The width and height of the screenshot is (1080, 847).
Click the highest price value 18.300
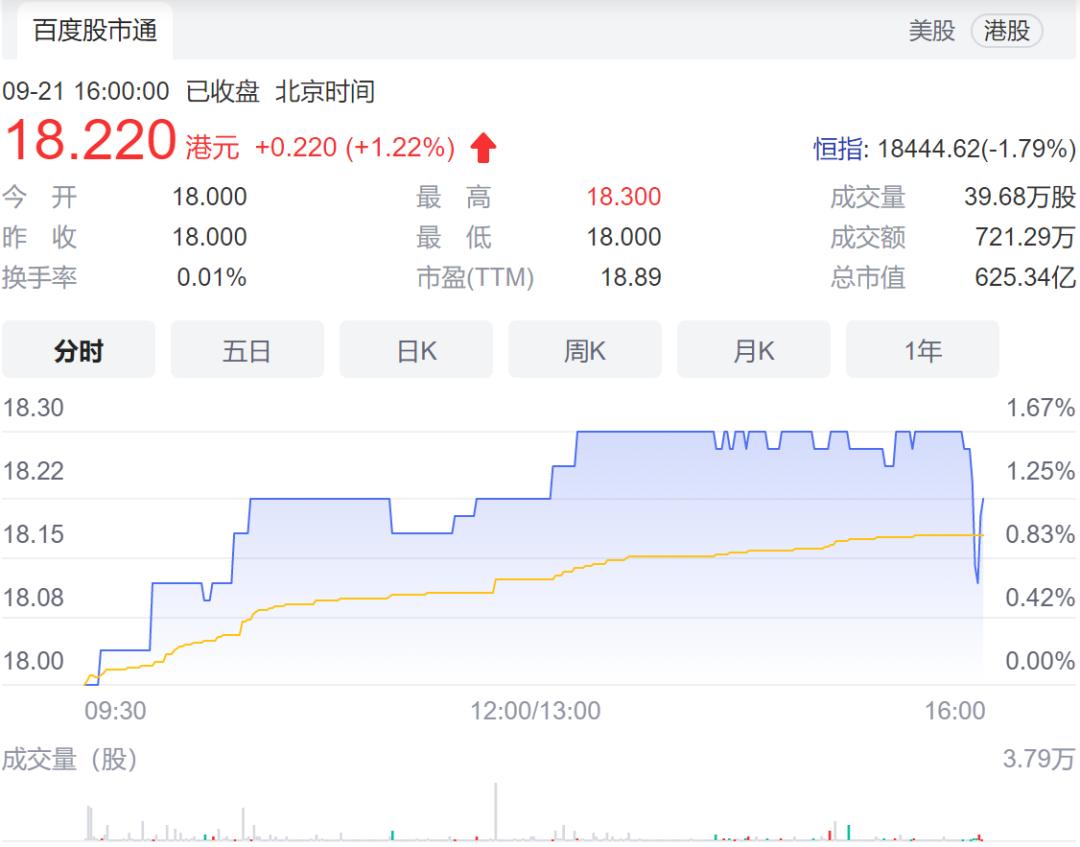626,197
